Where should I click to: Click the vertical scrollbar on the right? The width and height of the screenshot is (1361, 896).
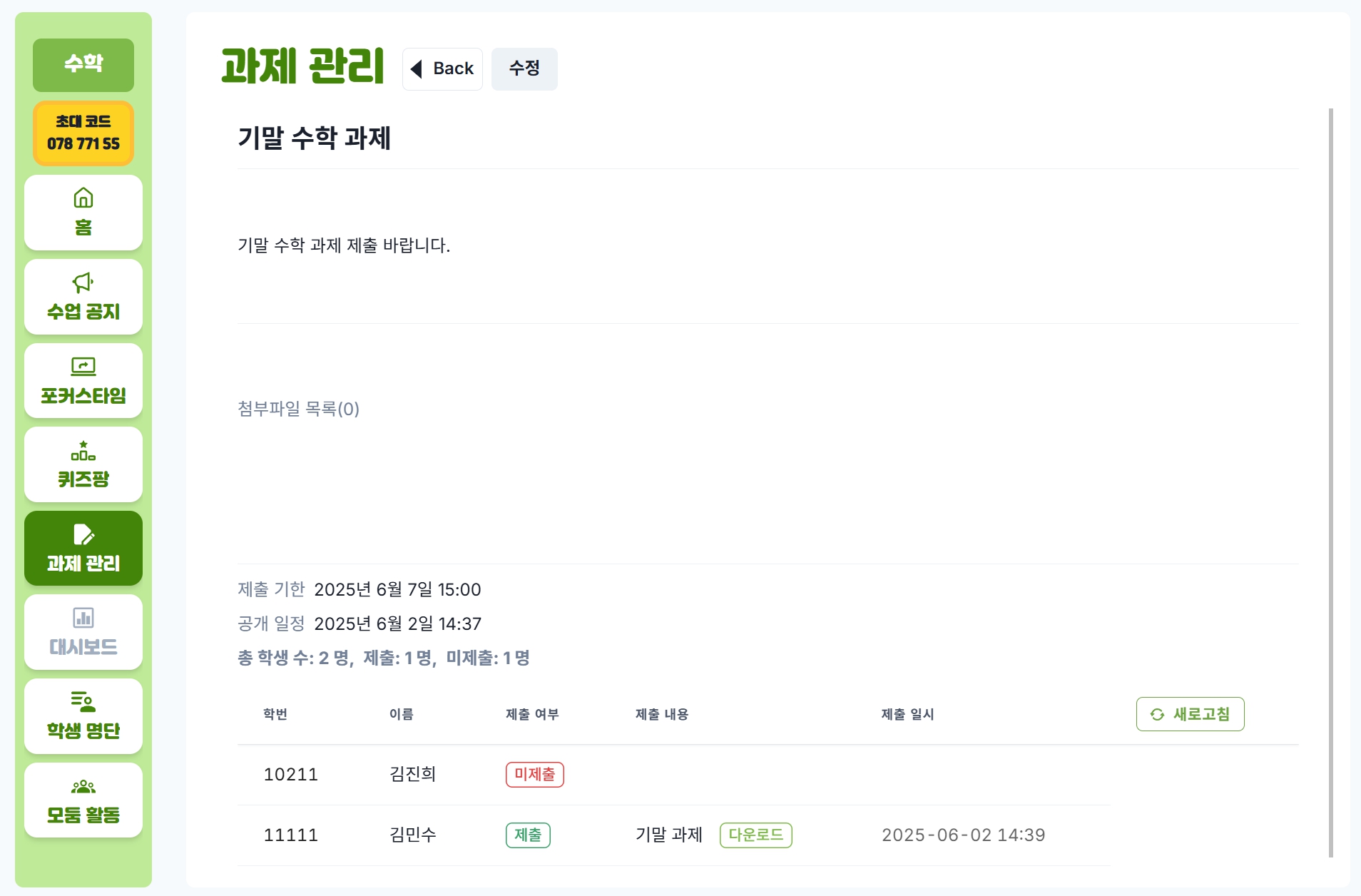coord(1331,482)
